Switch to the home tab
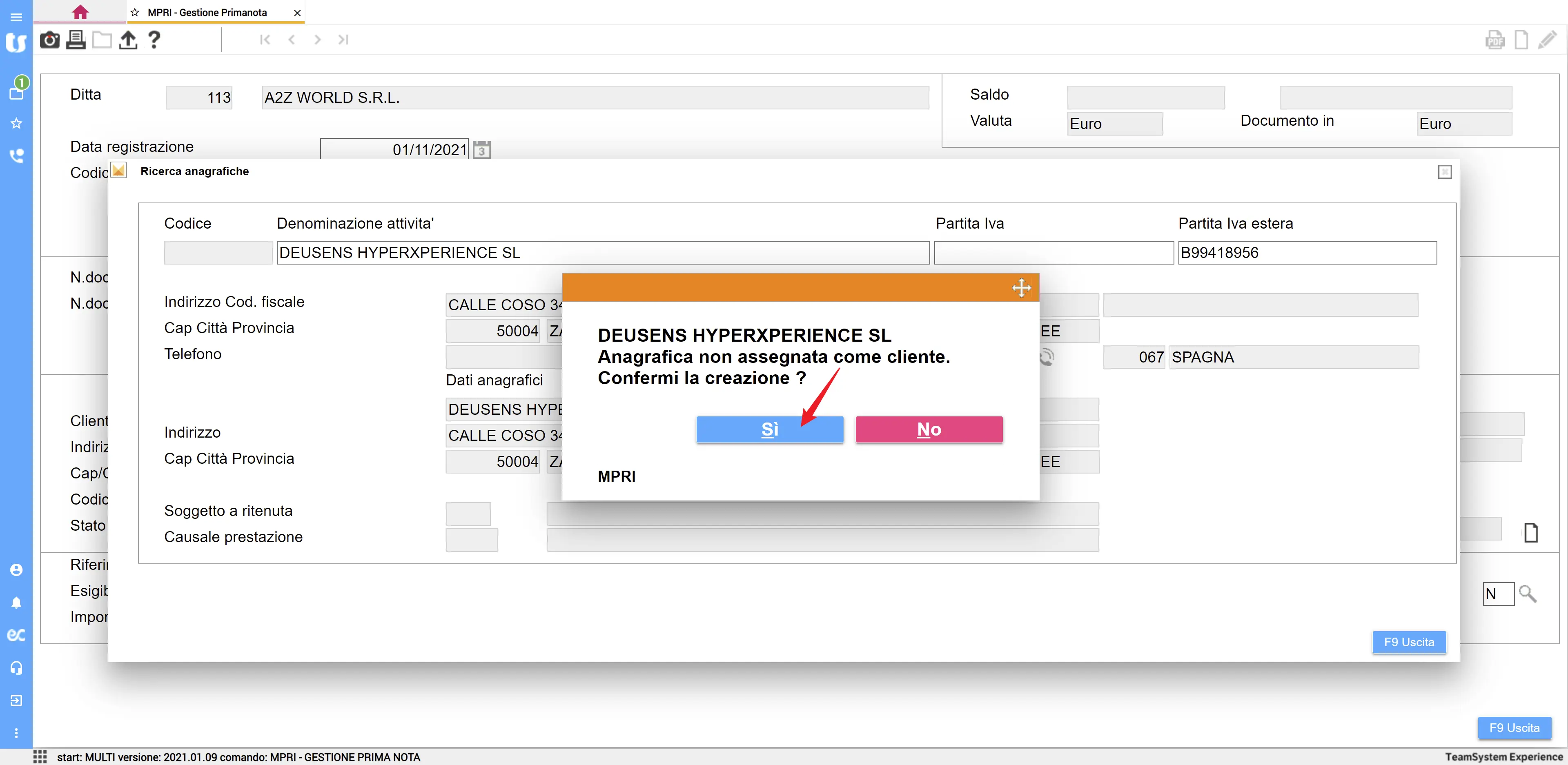This screenshot has height=765, width=1568. click(80, 12)
